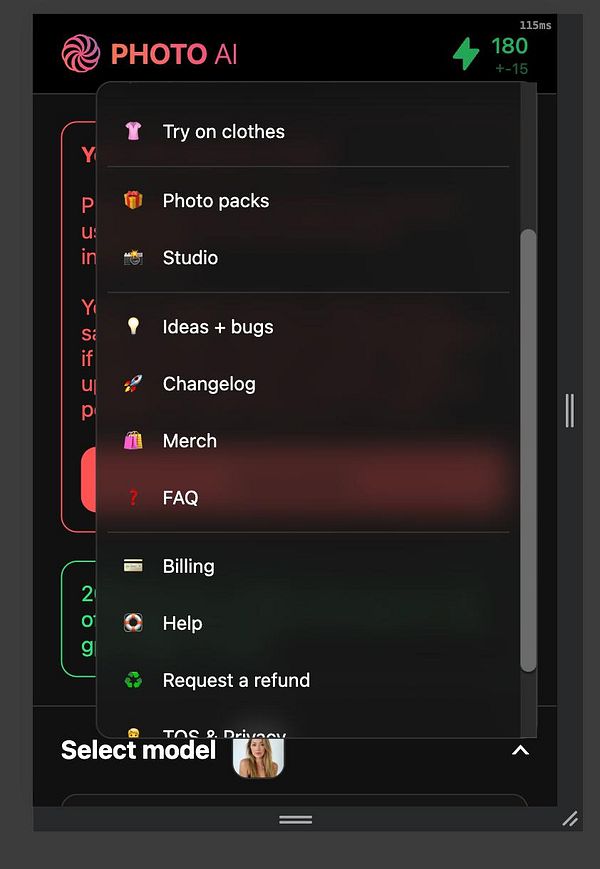Click the Billing credit card icon

click(x=131, y=565)
